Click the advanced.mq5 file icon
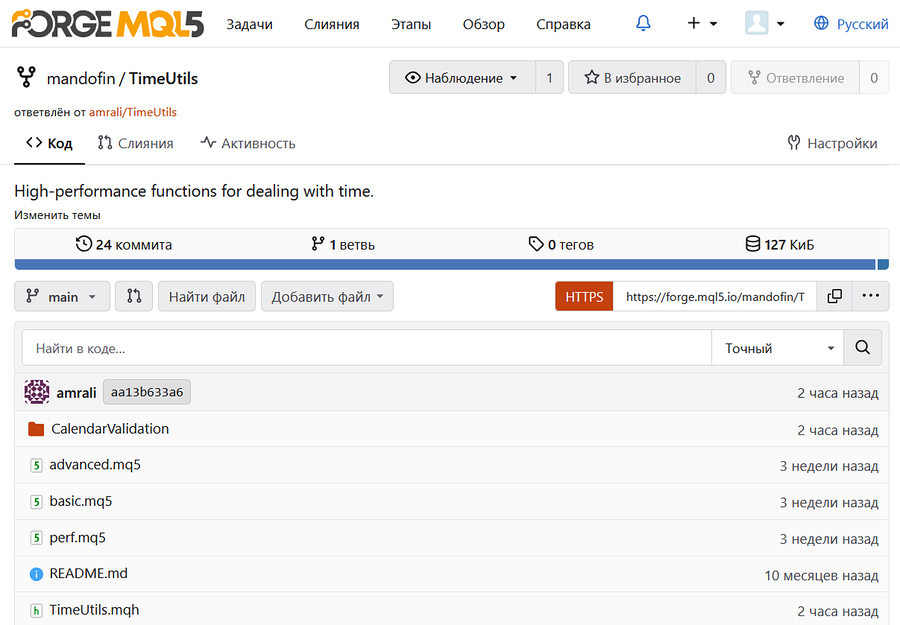 pyautogui.click(x=36, y=465)
